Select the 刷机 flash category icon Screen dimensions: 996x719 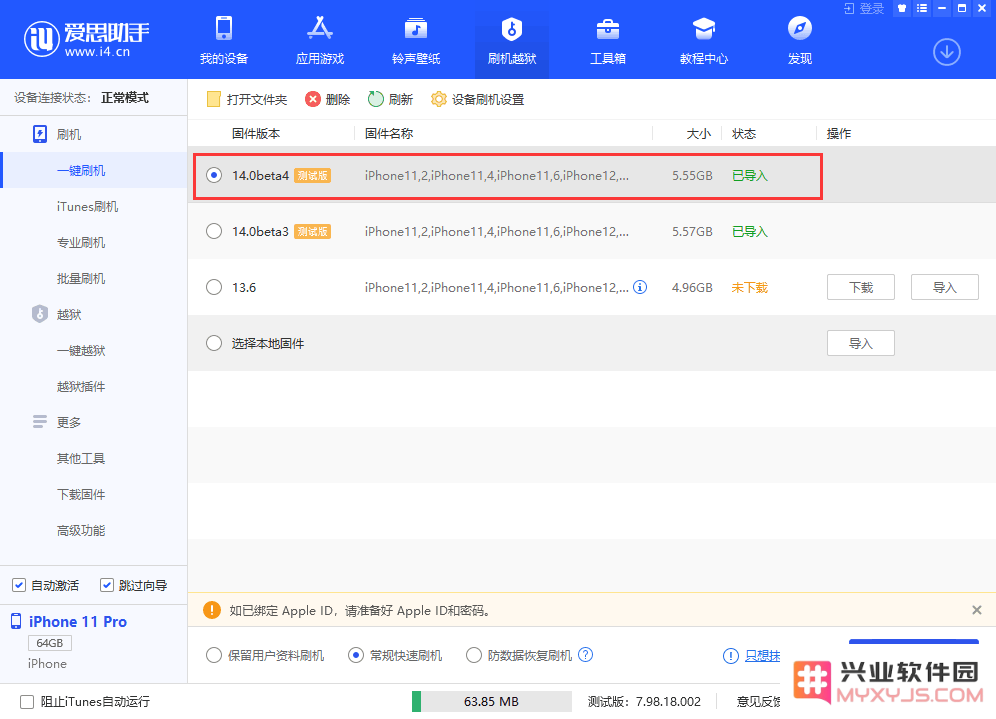pos(39,134)
